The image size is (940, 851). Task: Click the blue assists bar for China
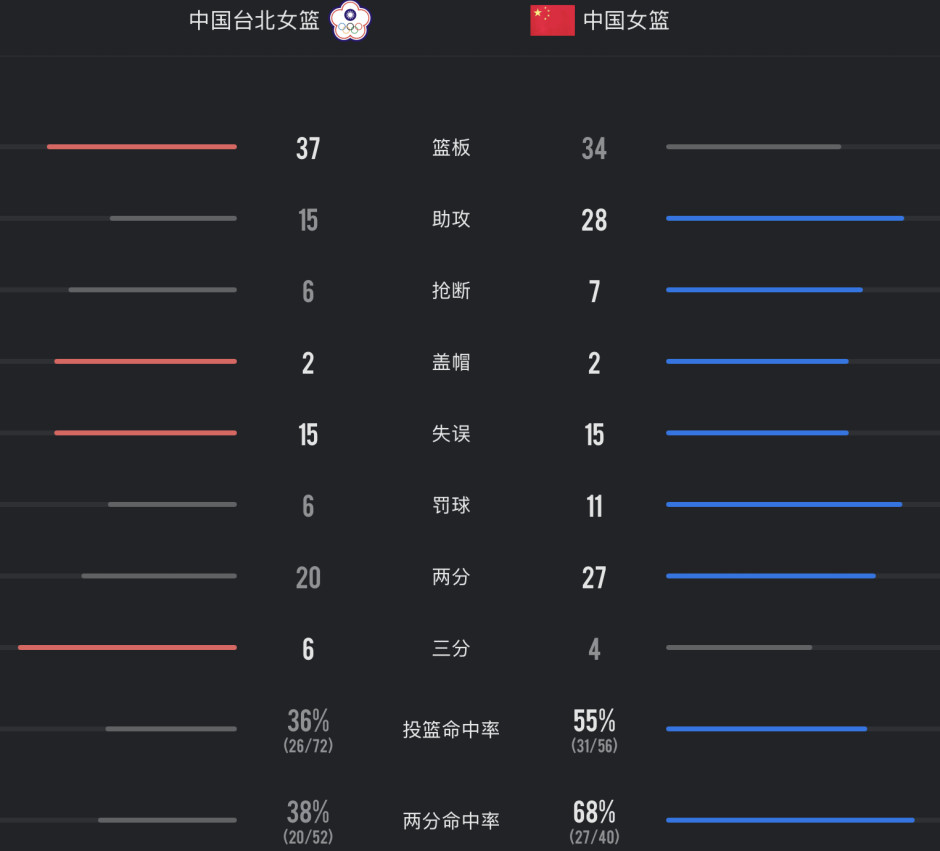coord(785,218)
